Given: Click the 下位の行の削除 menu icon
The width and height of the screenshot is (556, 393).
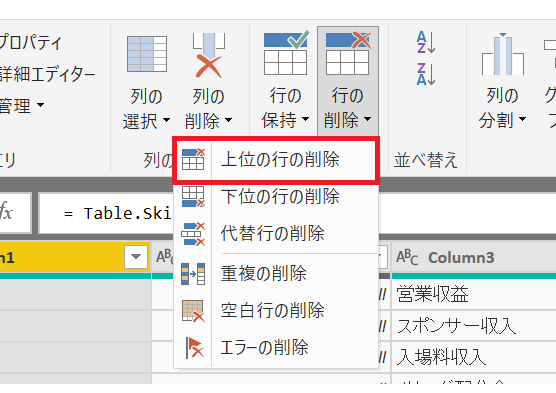Looking at the screenshot, I should 193,196.
